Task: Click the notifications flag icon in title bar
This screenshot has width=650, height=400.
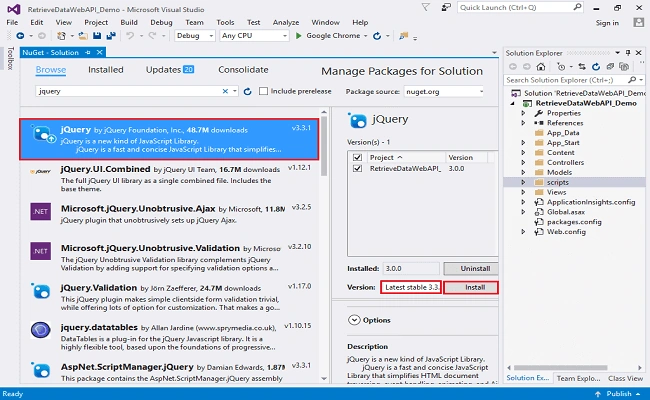Action: pyautogui.click(x=425, y=7)
